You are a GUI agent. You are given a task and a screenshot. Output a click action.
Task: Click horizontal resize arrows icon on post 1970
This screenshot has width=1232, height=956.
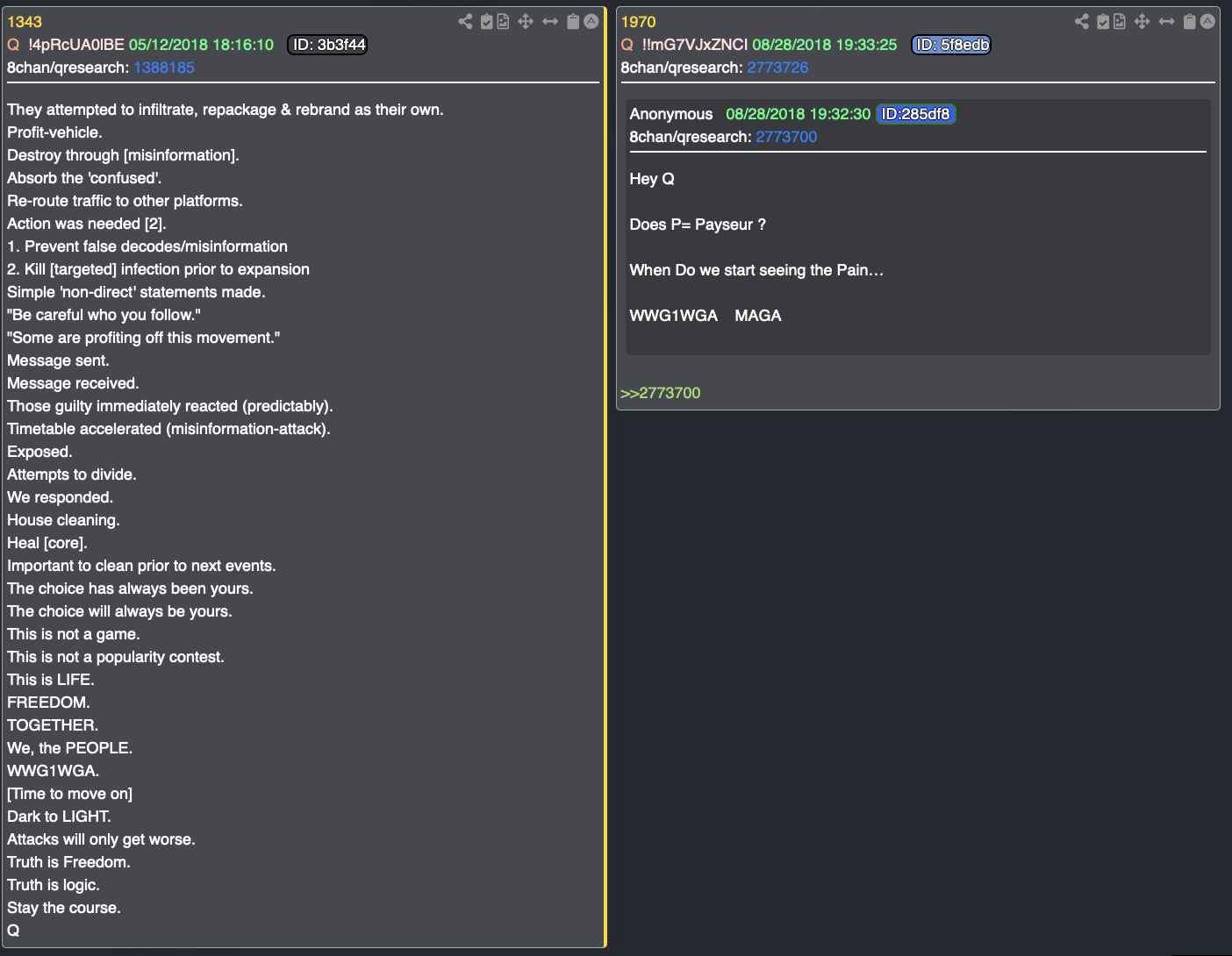pos(1167,22)
